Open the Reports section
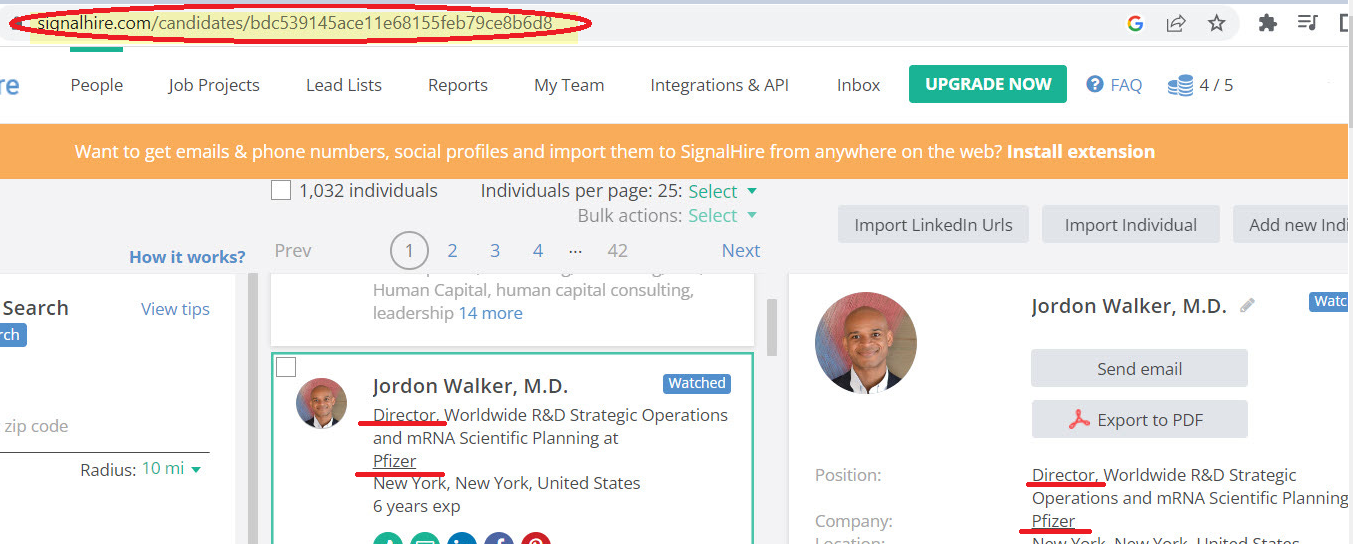The width and height of the screenshot is (1353, 544). pos(458,85)
